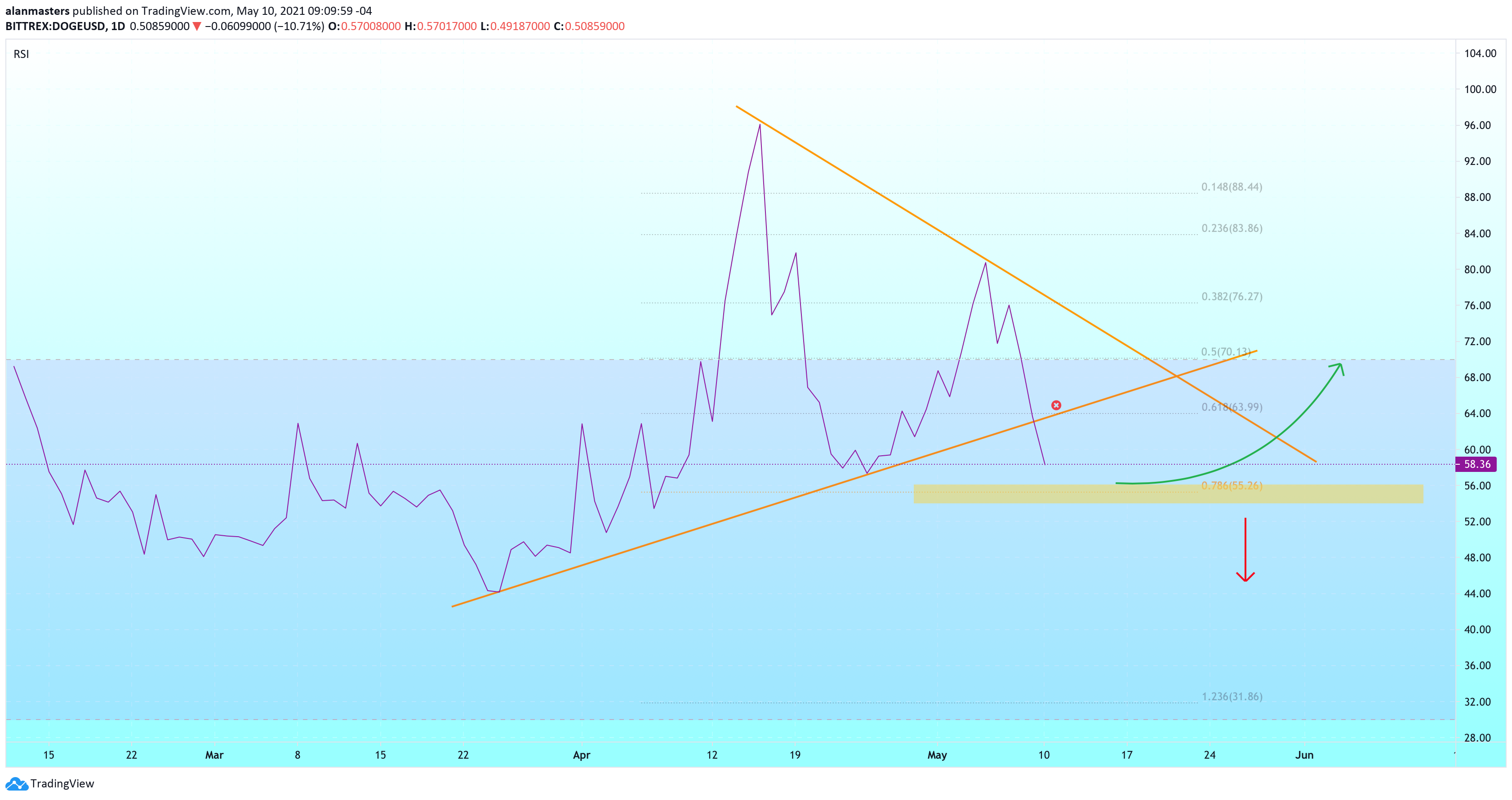Click the 104.00 level on the price axis
The width and height of the screenshot is (1512, 800).
1480,53
